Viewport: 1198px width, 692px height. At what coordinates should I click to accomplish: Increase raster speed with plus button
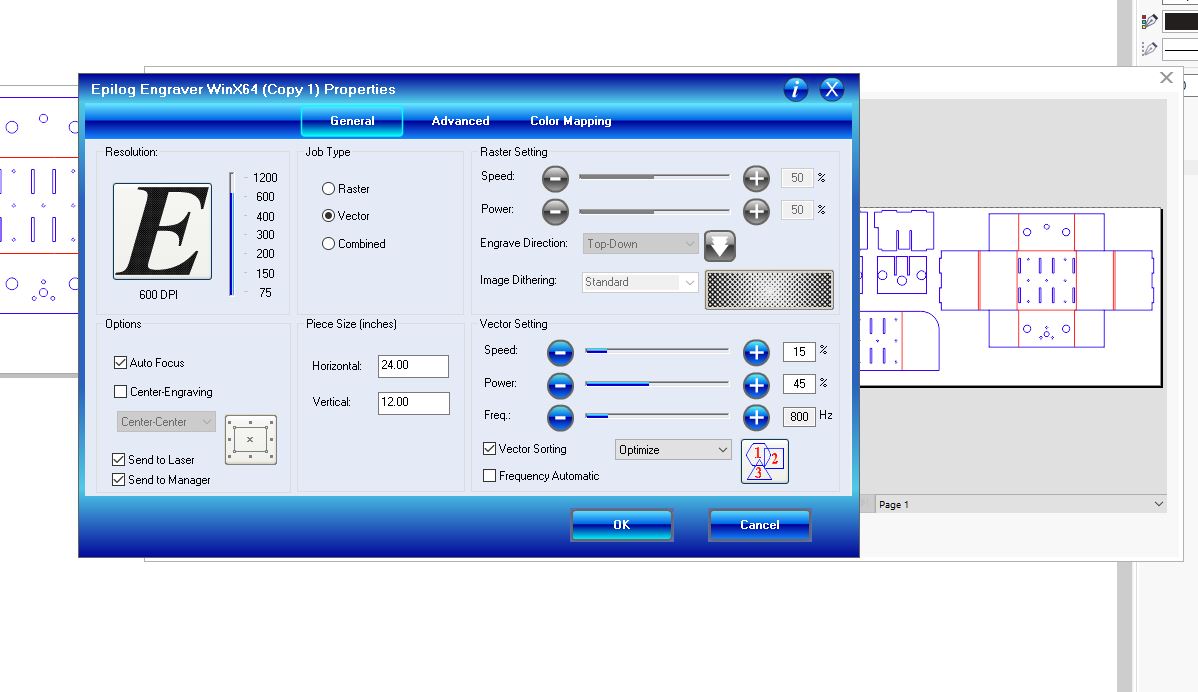tap(756, 179)
